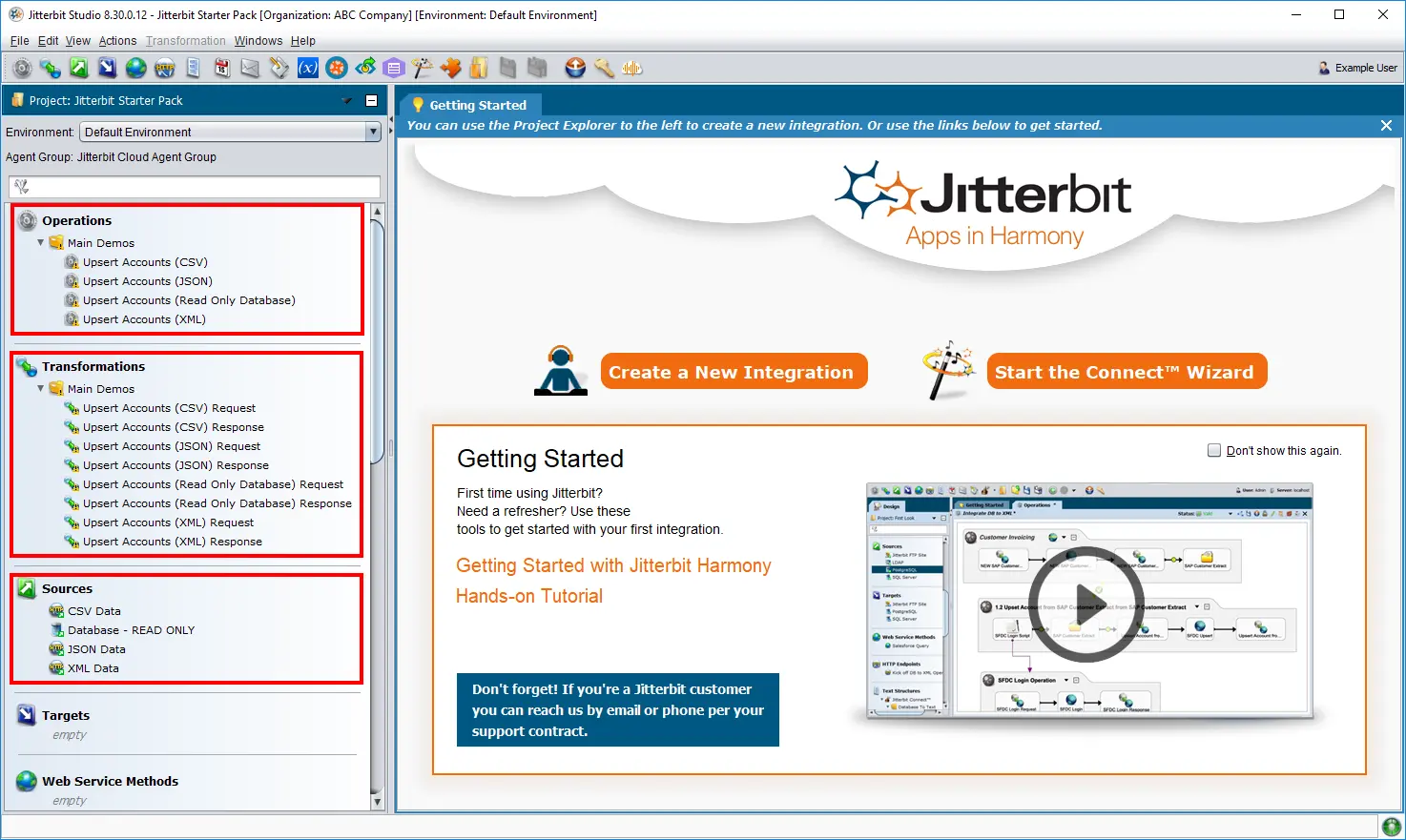Click the New Transformation toolbar icon

[x=51, y=68]
